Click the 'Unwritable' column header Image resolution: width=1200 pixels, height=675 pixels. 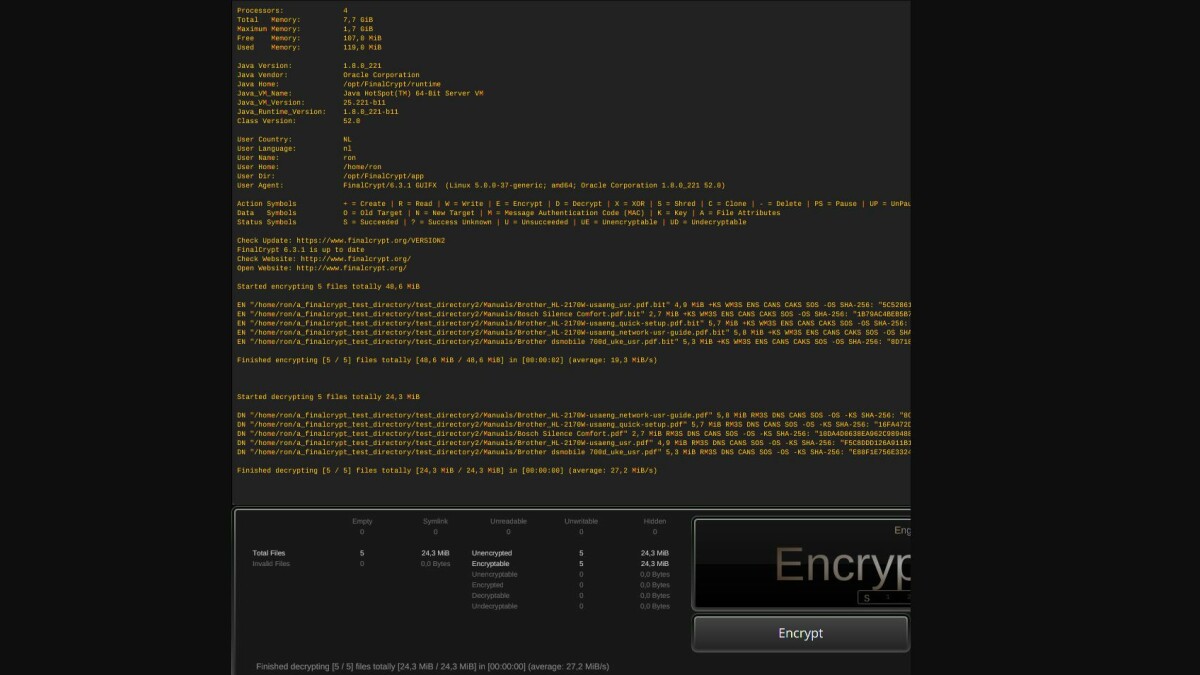[x=581, y=521]
